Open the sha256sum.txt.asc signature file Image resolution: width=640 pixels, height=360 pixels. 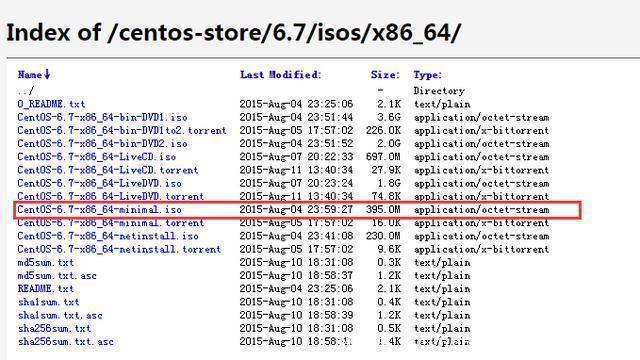[66, 342]
